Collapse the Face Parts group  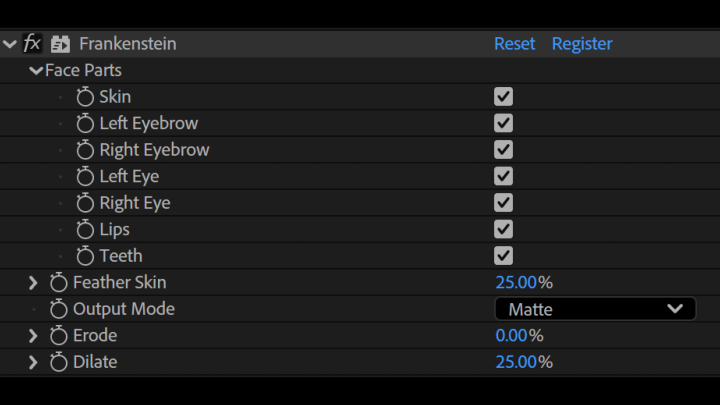tap(36, 71)
